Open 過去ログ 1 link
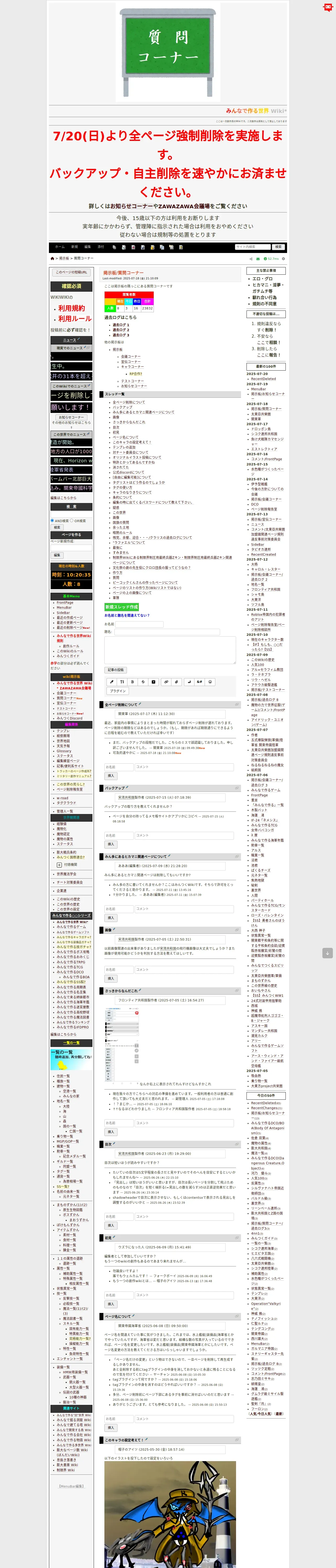 click(x=120, y=325)
